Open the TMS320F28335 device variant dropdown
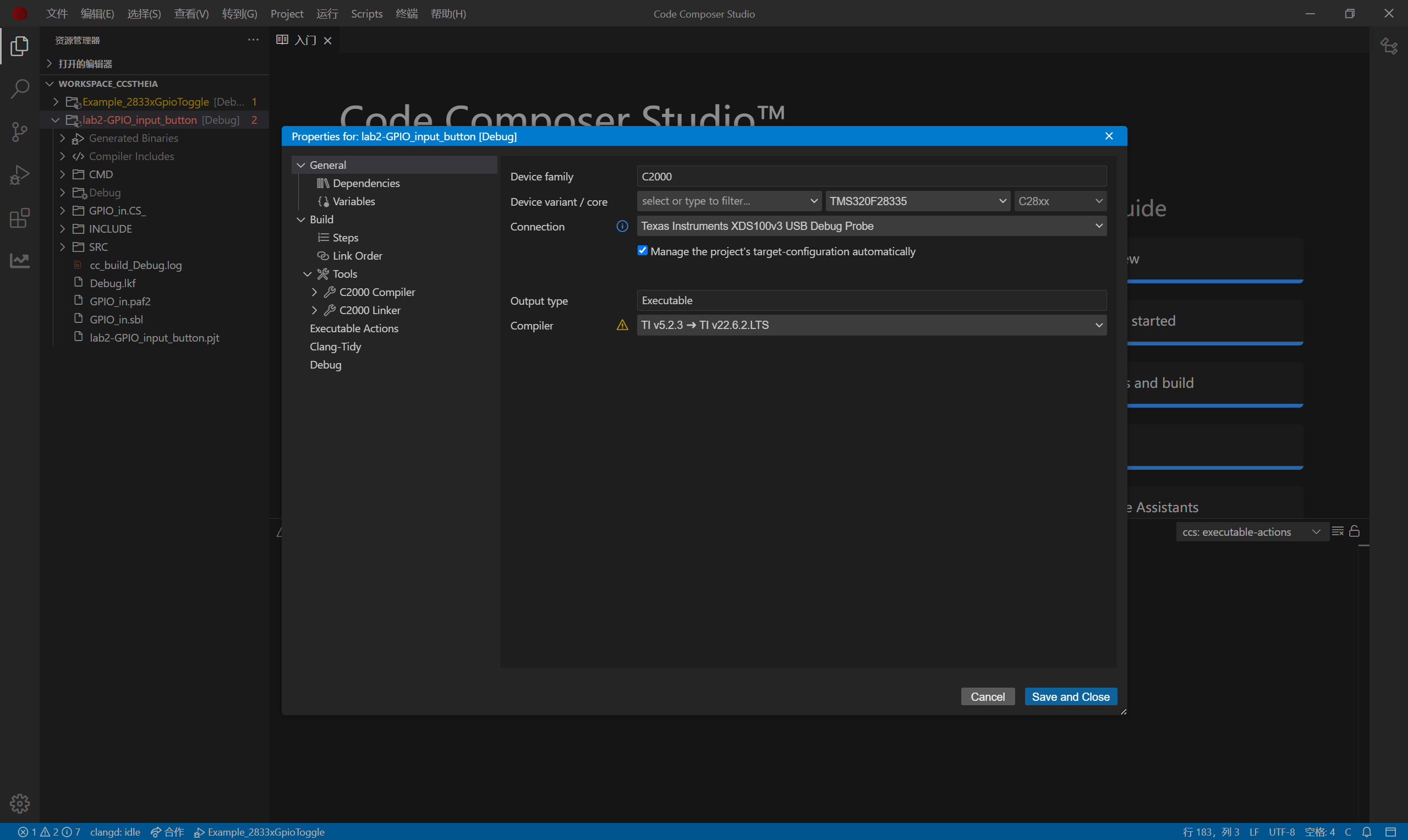This screenshot has height=840, width=1408. [917, 201]
